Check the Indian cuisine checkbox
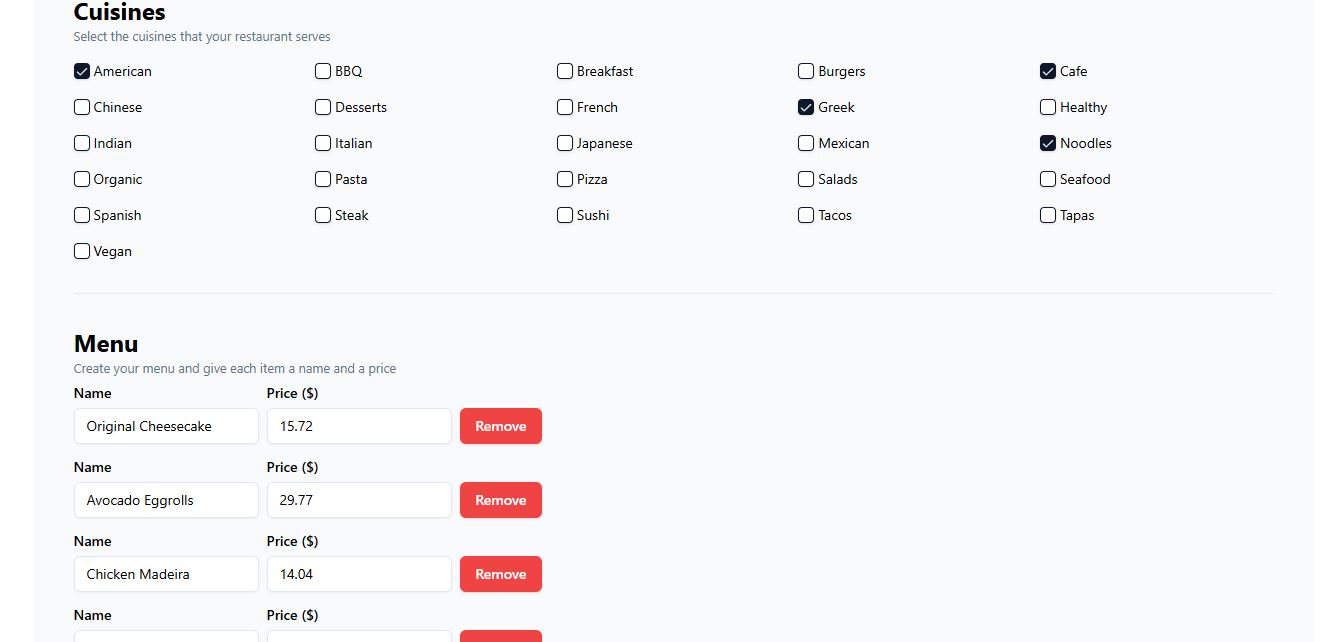1334x642 pixels. click(x=82, y=143)
